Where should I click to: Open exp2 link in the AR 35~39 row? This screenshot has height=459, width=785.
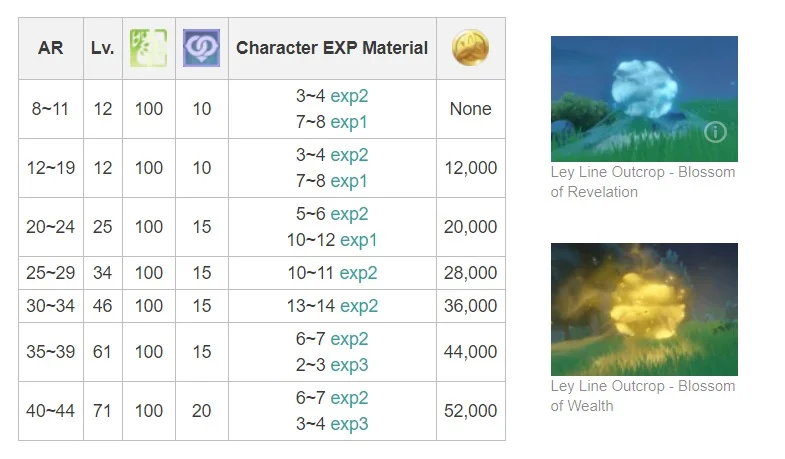point(349,338)
